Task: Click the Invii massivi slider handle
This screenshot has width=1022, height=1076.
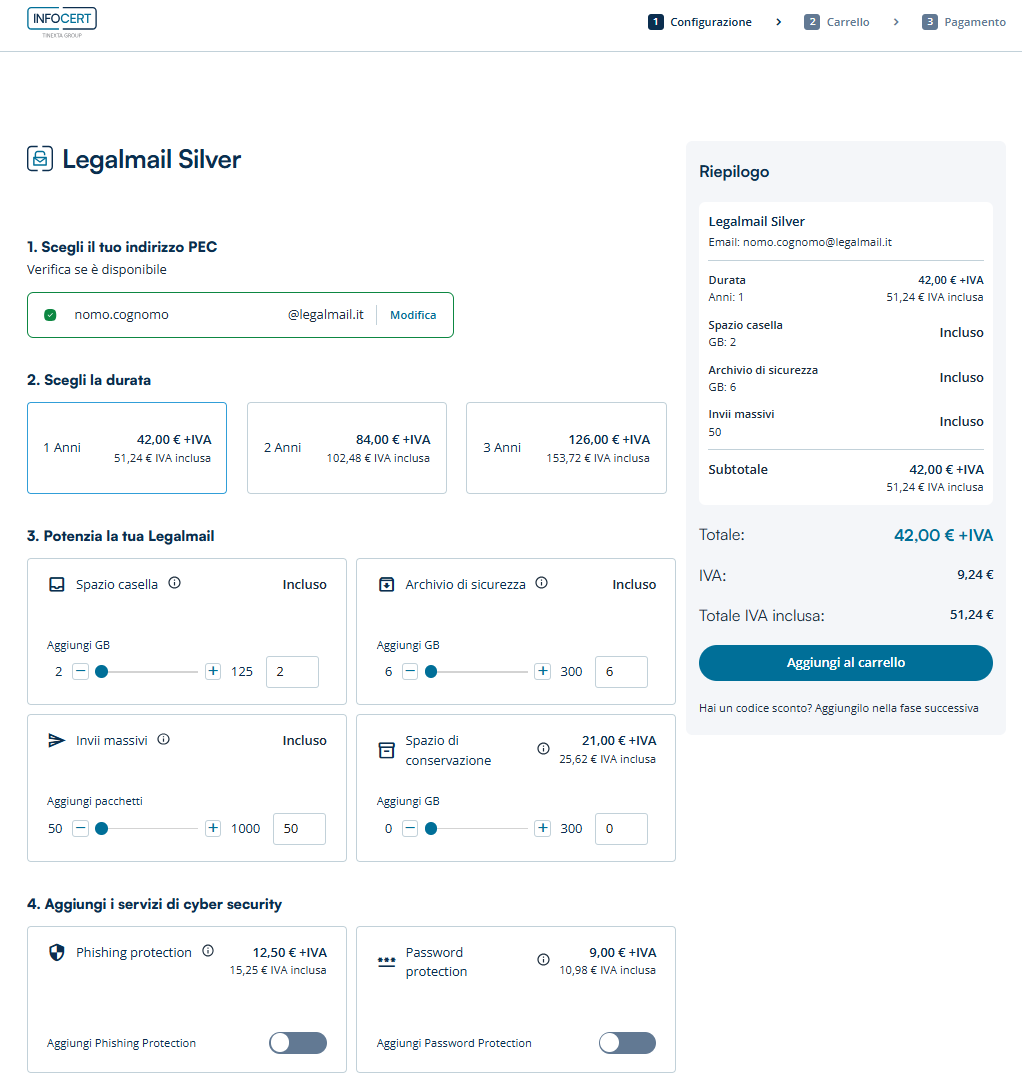Action: tap(101, 828)
